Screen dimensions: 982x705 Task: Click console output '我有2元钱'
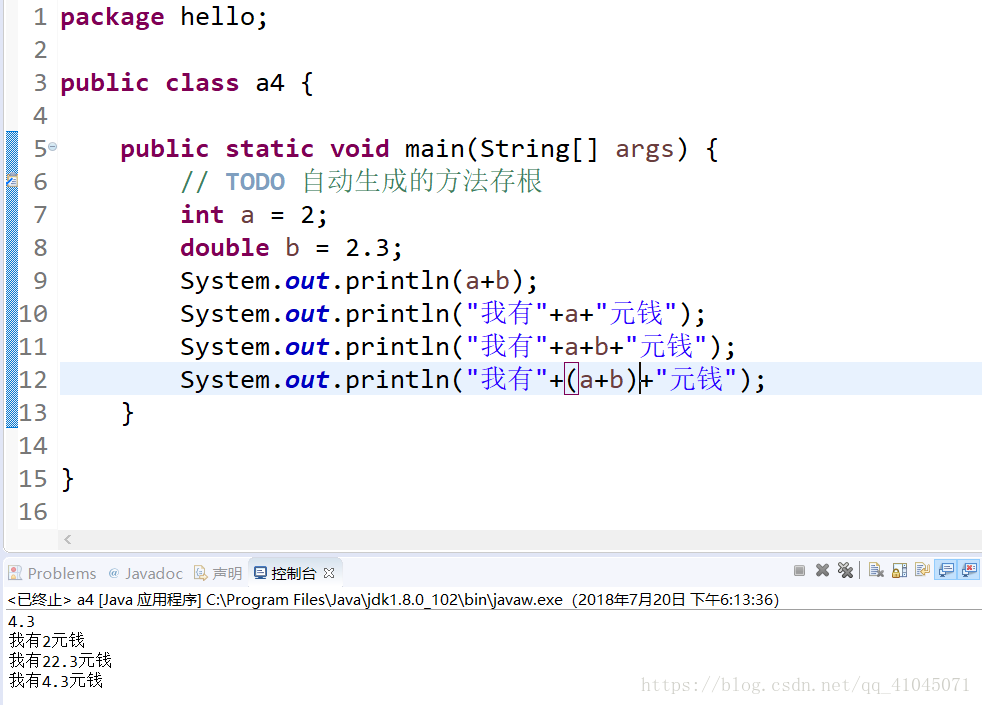tap(46, 641)
